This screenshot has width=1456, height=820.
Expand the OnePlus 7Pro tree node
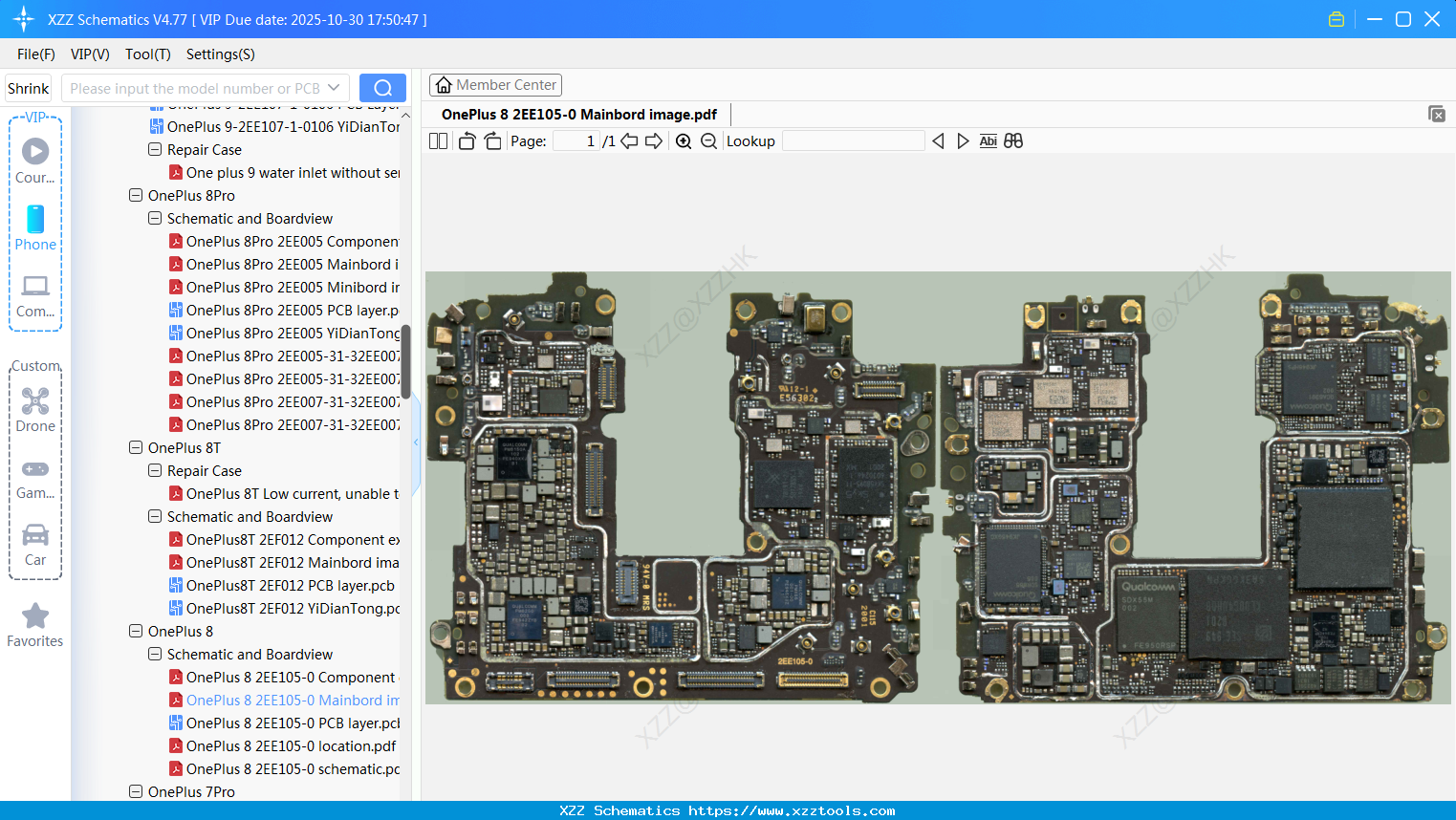pos(135,791)
